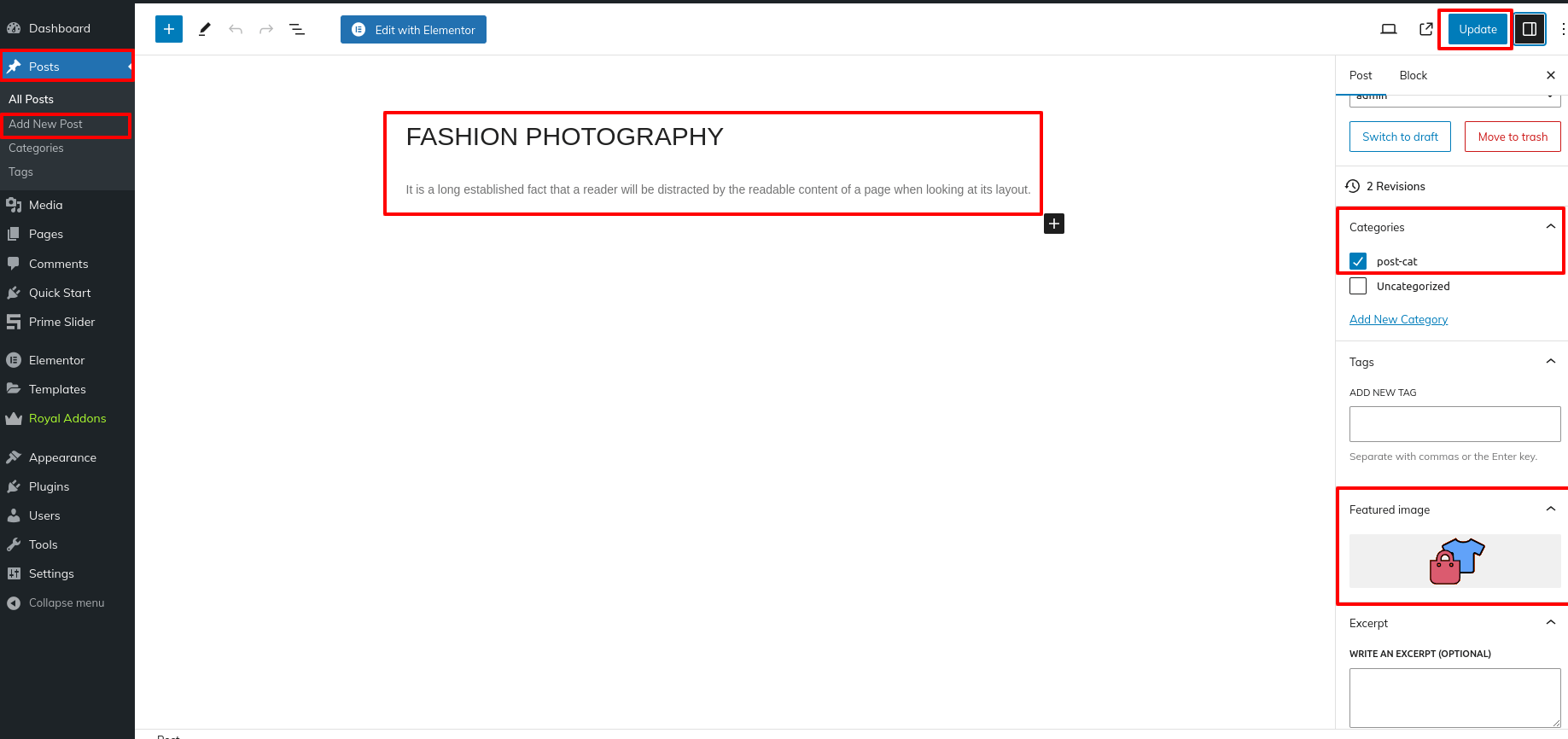The width and height of the screenshot is (1568, 739).
Task: Open the three-dot Options menu
Action: coord(1562,29)
